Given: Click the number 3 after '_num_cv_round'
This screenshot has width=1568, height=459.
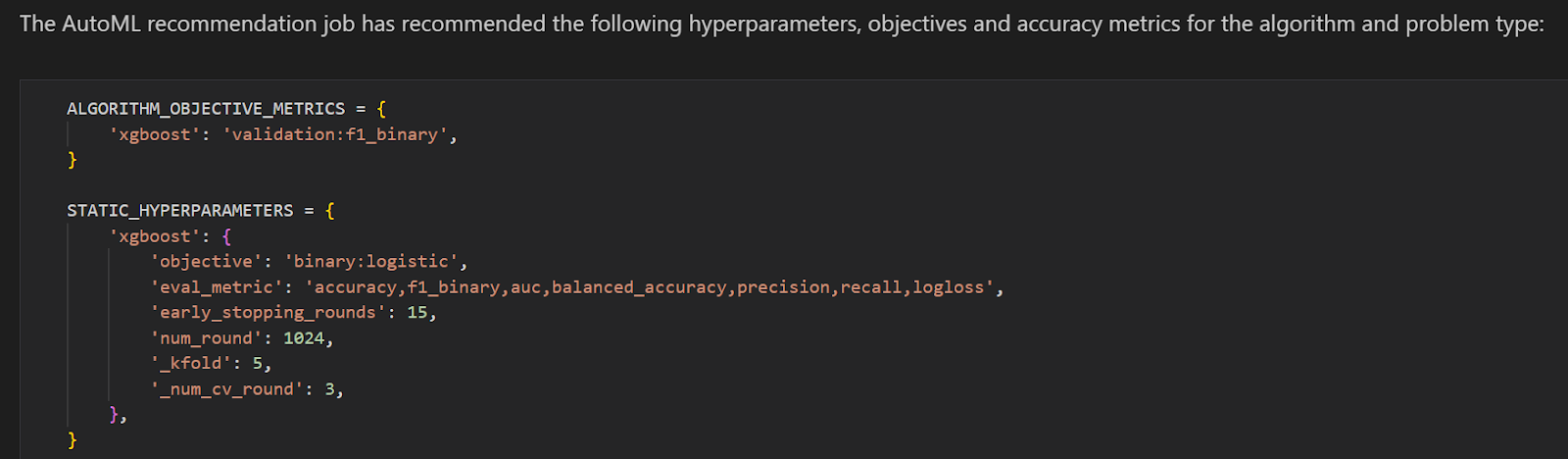Looking at the screenshot, I should [330, 389].
